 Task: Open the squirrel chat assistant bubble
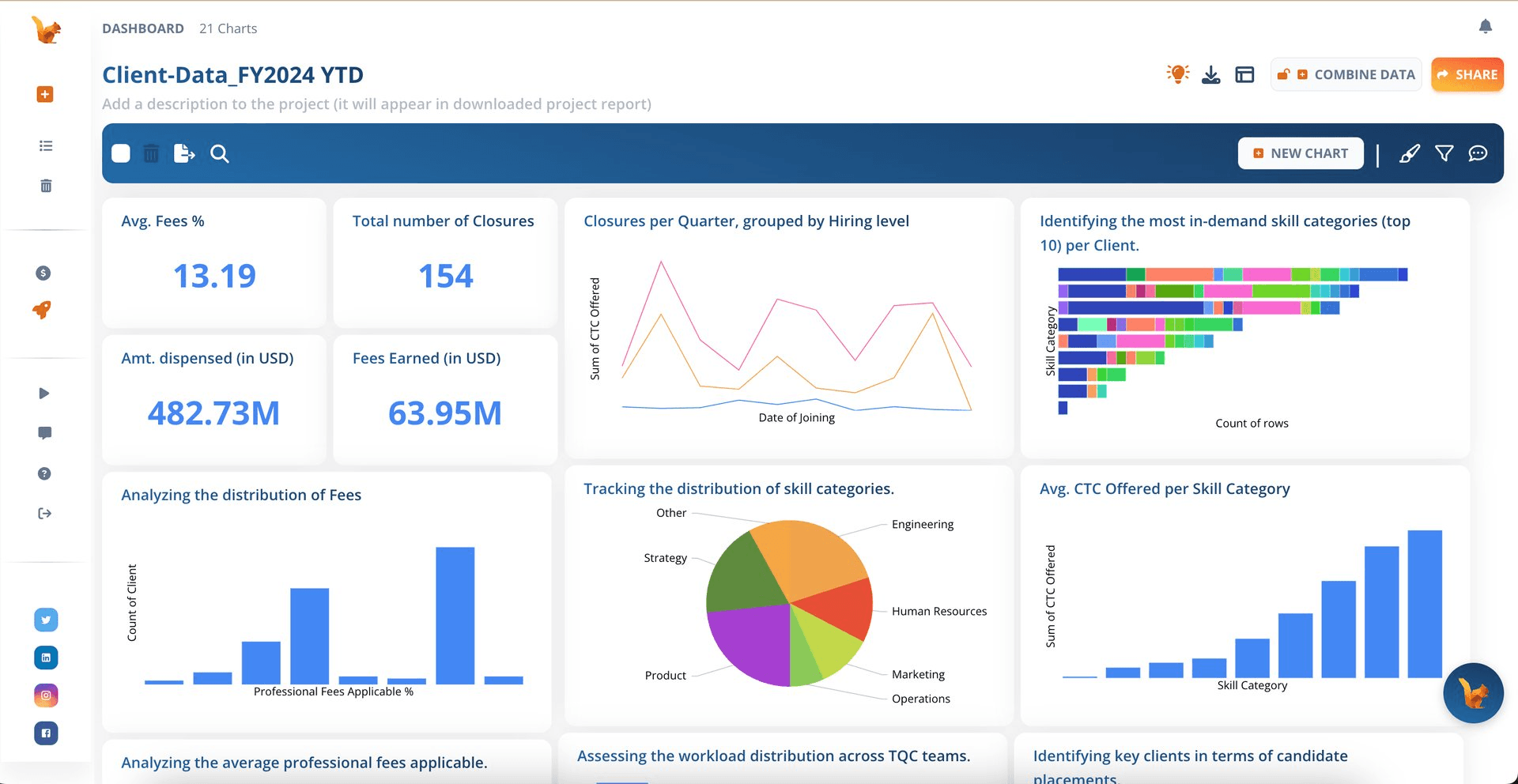[1473, 693]
